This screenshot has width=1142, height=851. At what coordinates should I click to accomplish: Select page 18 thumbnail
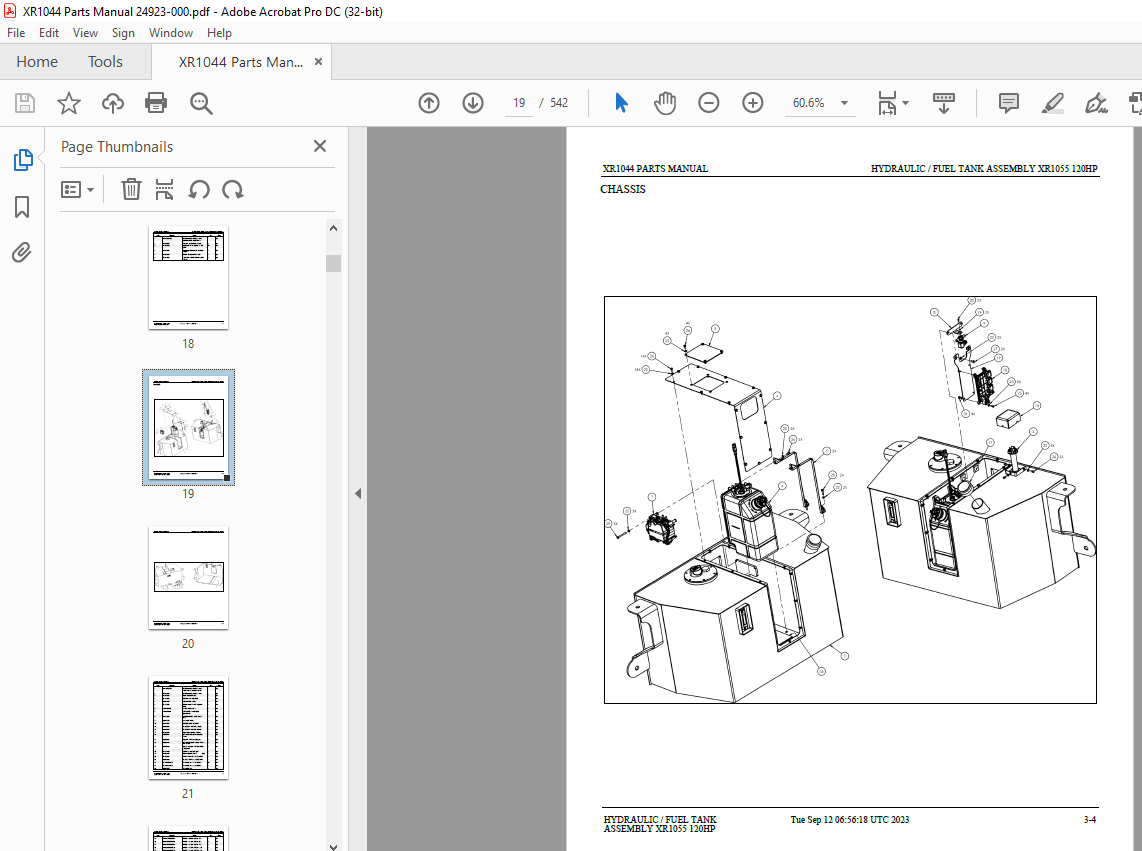188,278
